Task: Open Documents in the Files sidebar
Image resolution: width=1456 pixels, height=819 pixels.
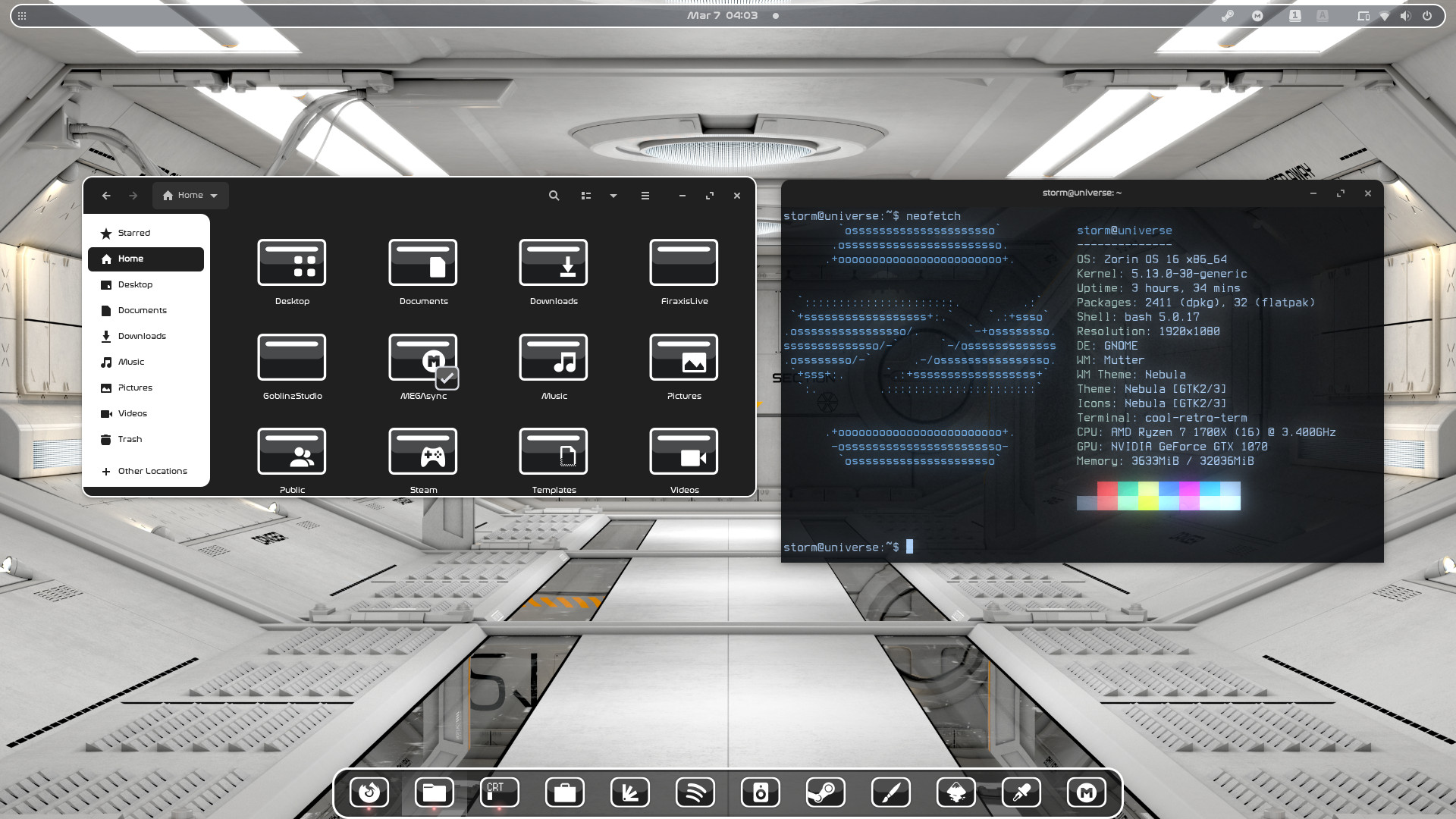Action: (146, 310)
